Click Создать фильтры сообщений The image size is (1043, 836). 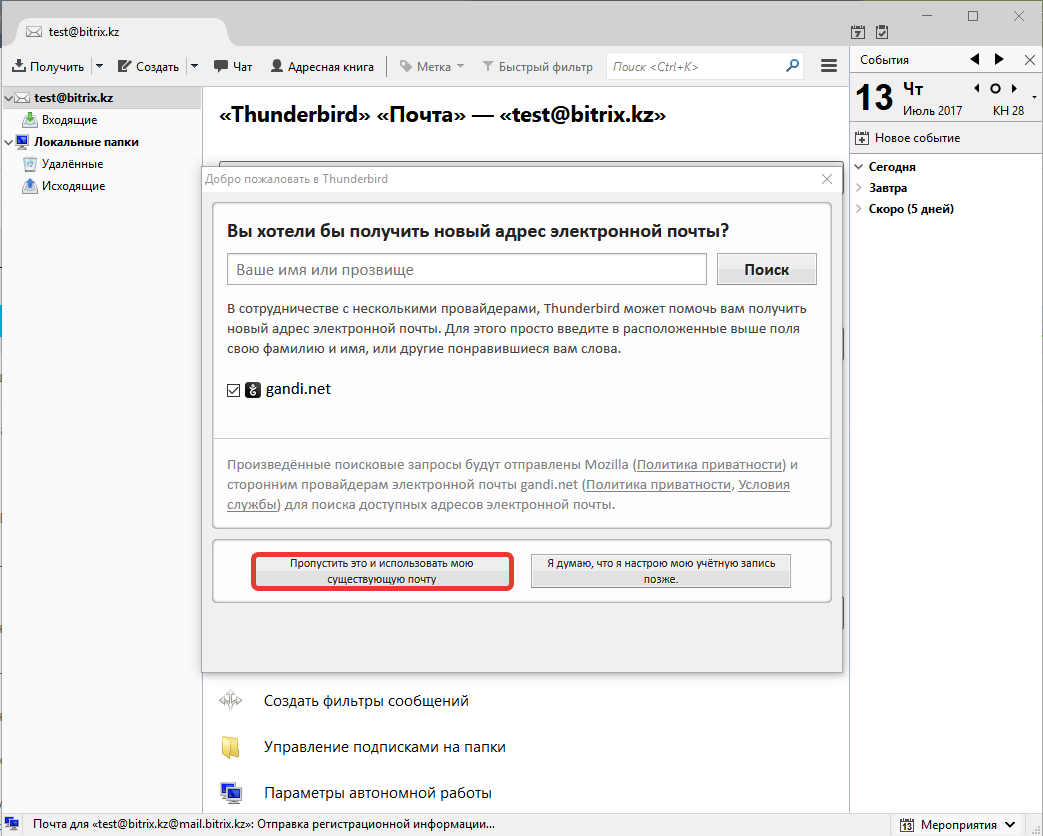coord(366,700)
